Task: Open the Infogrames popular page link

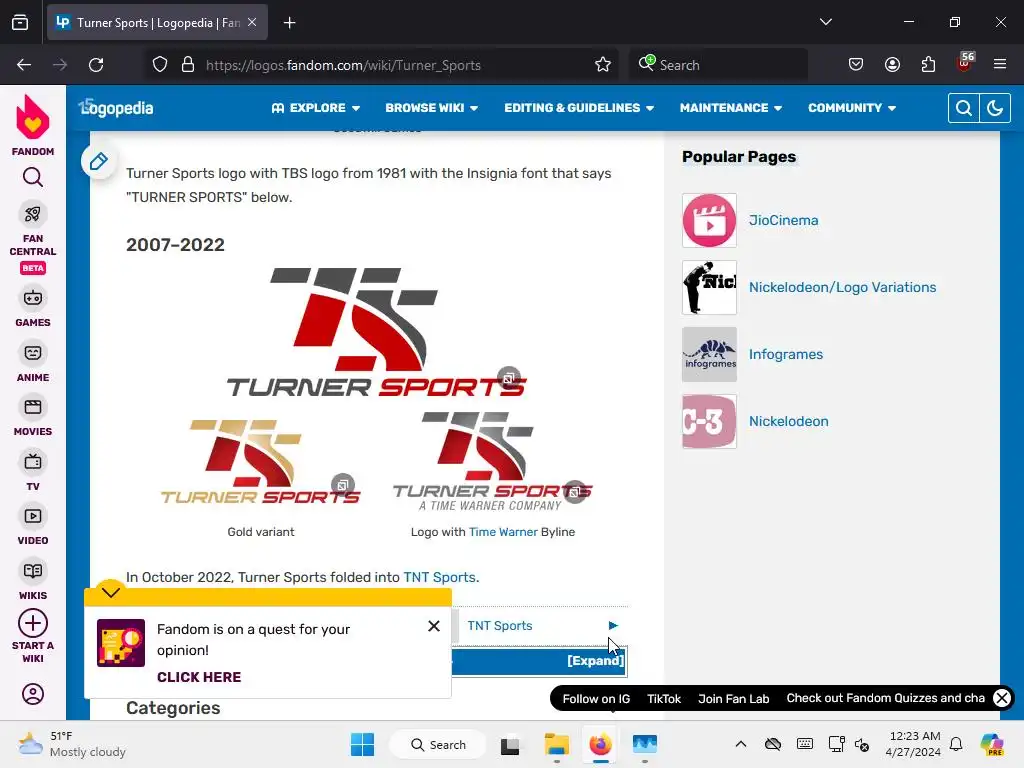Action: click(x=786, y=355)
